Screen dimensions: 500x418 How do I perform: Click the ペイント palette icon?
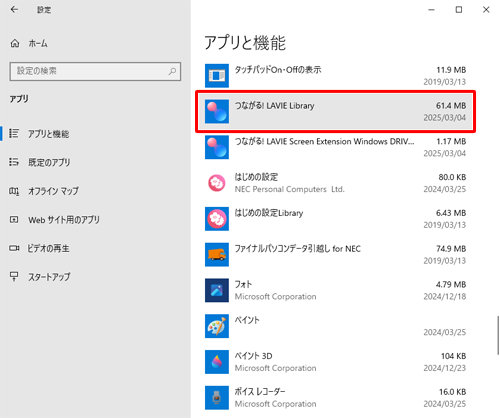(x=217, y=326)
